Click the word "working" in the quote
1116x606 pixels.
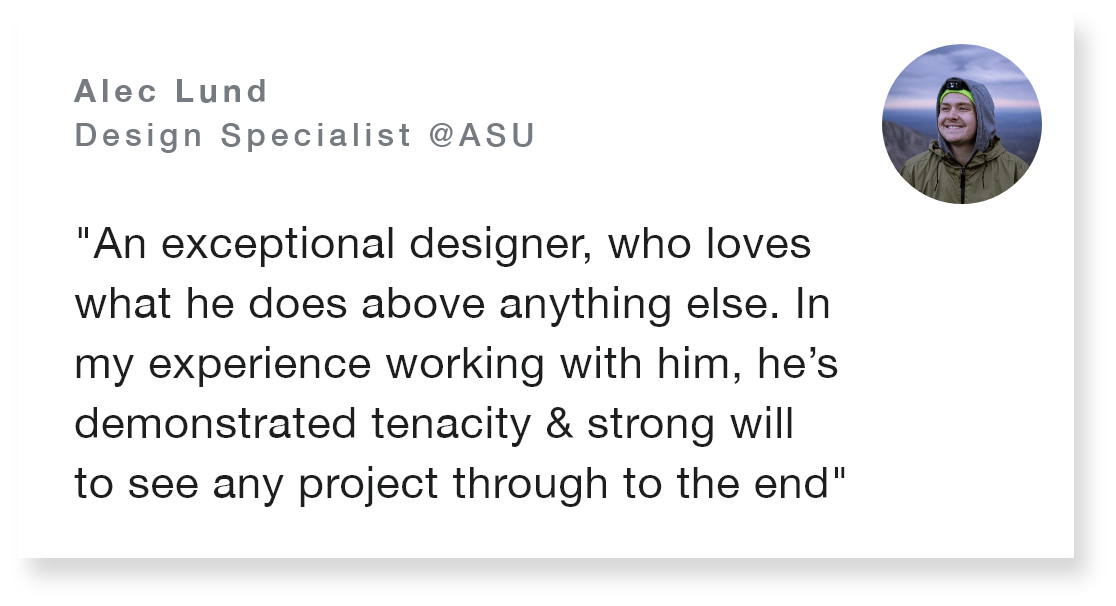pos(465,365)
